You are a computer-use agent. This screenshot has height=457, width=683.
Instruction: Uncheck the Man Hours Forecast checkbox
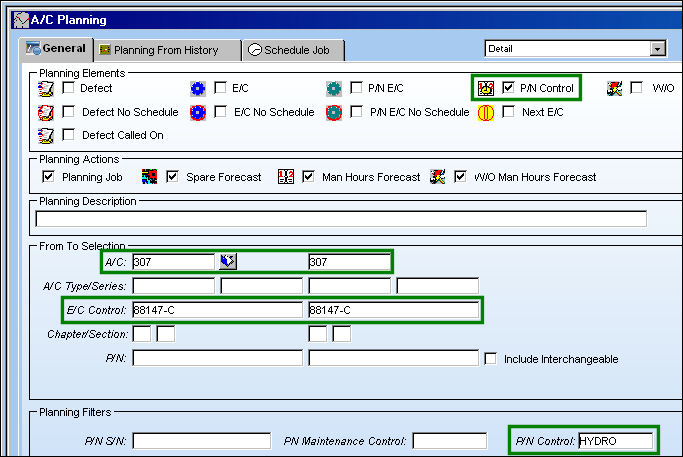pos(308,176)
